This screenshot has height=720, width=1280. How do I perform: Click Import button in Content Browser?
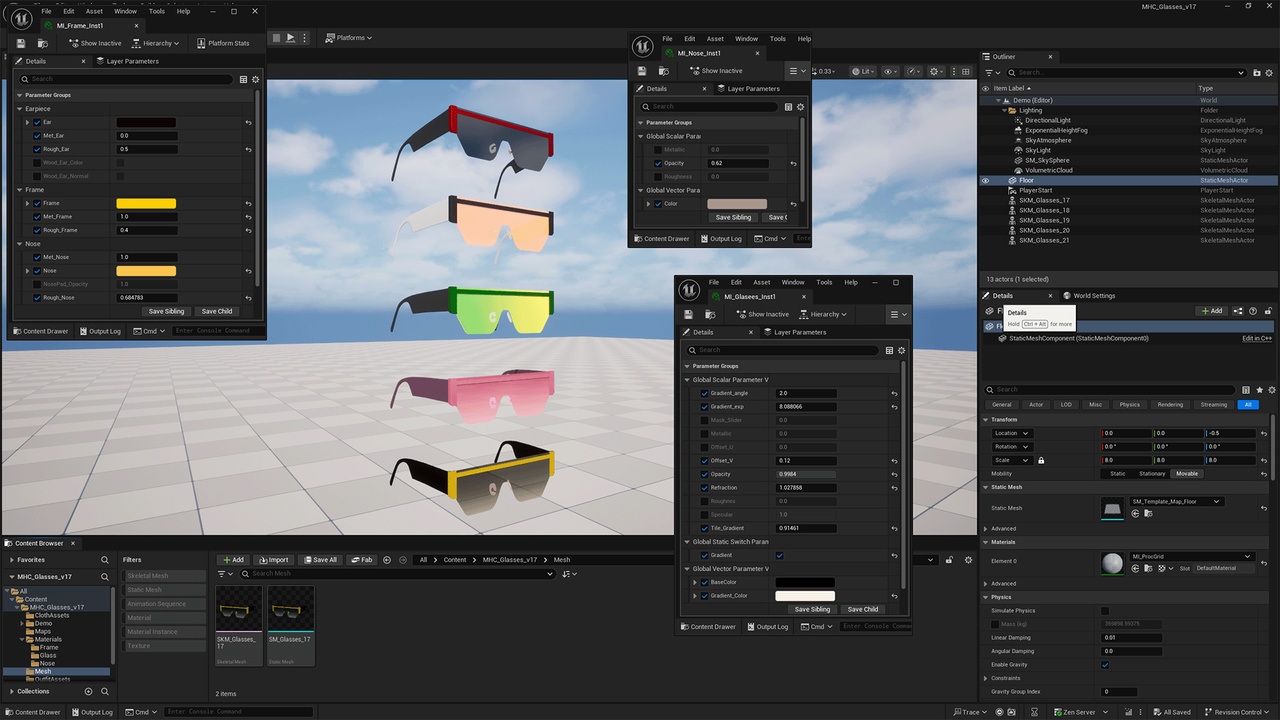point(273,560)
